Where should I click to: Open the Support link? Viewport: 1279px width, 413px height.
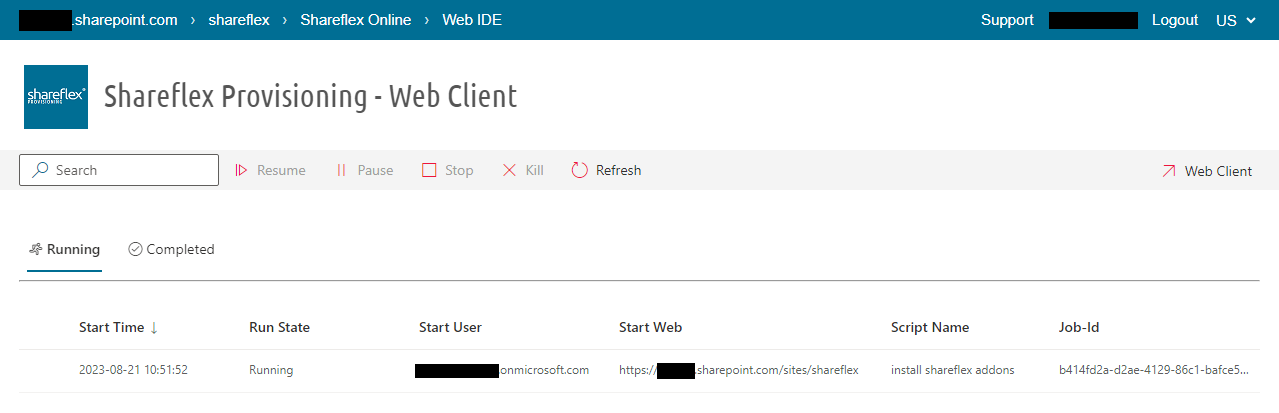[x=1007, y=20]
